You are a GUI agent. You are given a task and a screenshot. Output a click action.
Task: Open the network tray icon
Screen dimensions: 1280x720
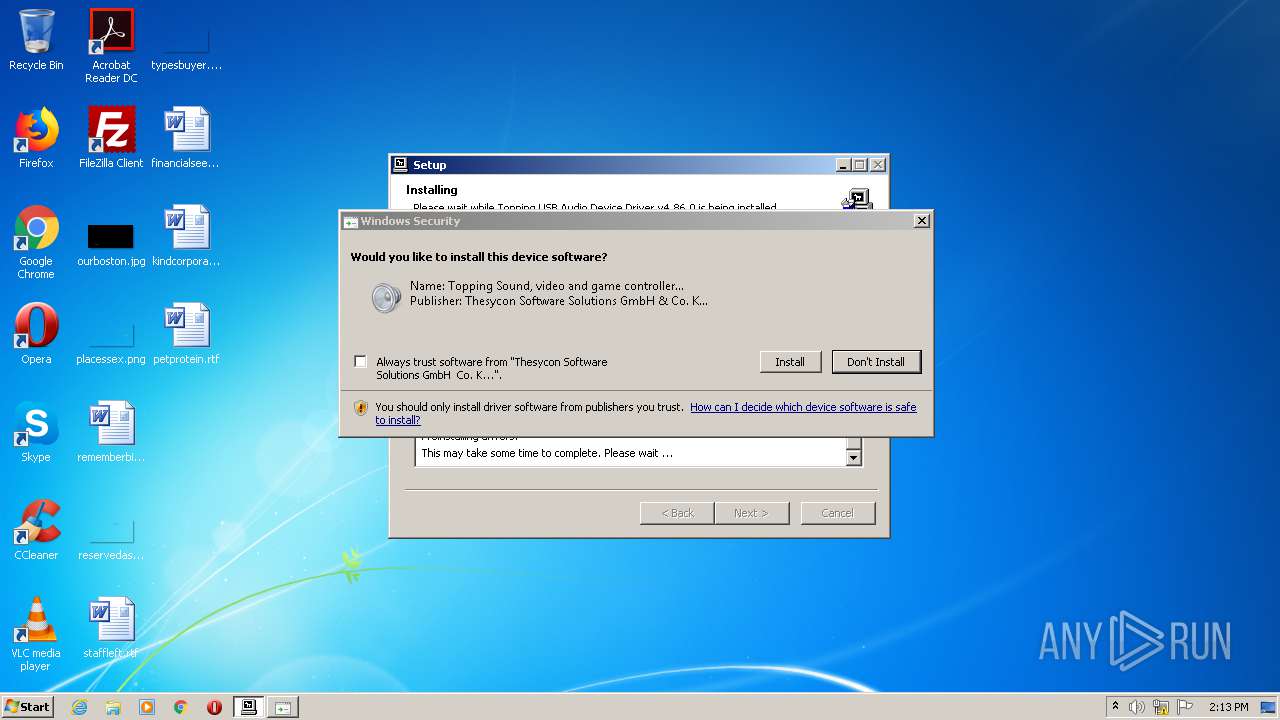pyautogui.click(x=1161, y=707)
